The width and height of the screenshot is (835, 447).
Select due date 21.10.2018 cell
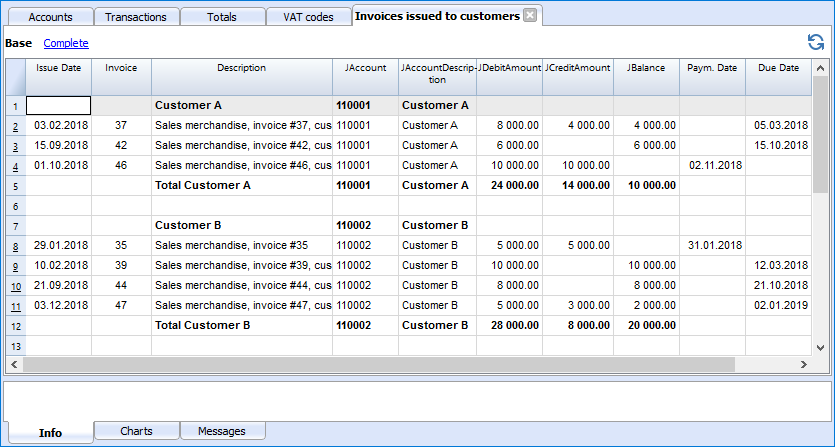779,286
